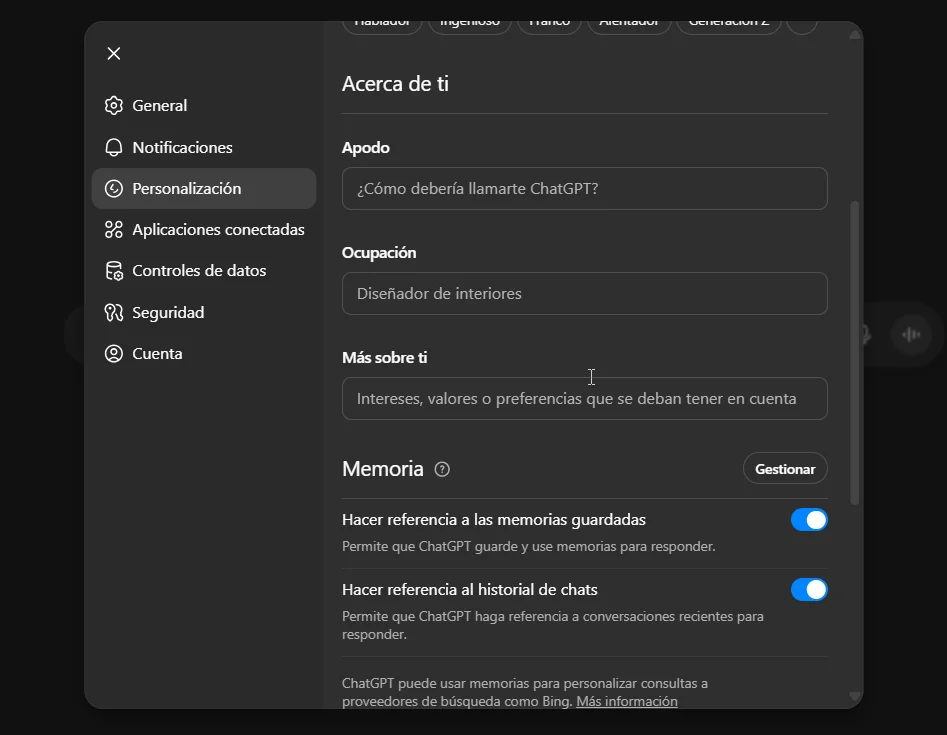The height and width of the screenshot is (735, 947).
Task: Click the right-side scrollbar of the panel
Action: [x=854, y=350]
